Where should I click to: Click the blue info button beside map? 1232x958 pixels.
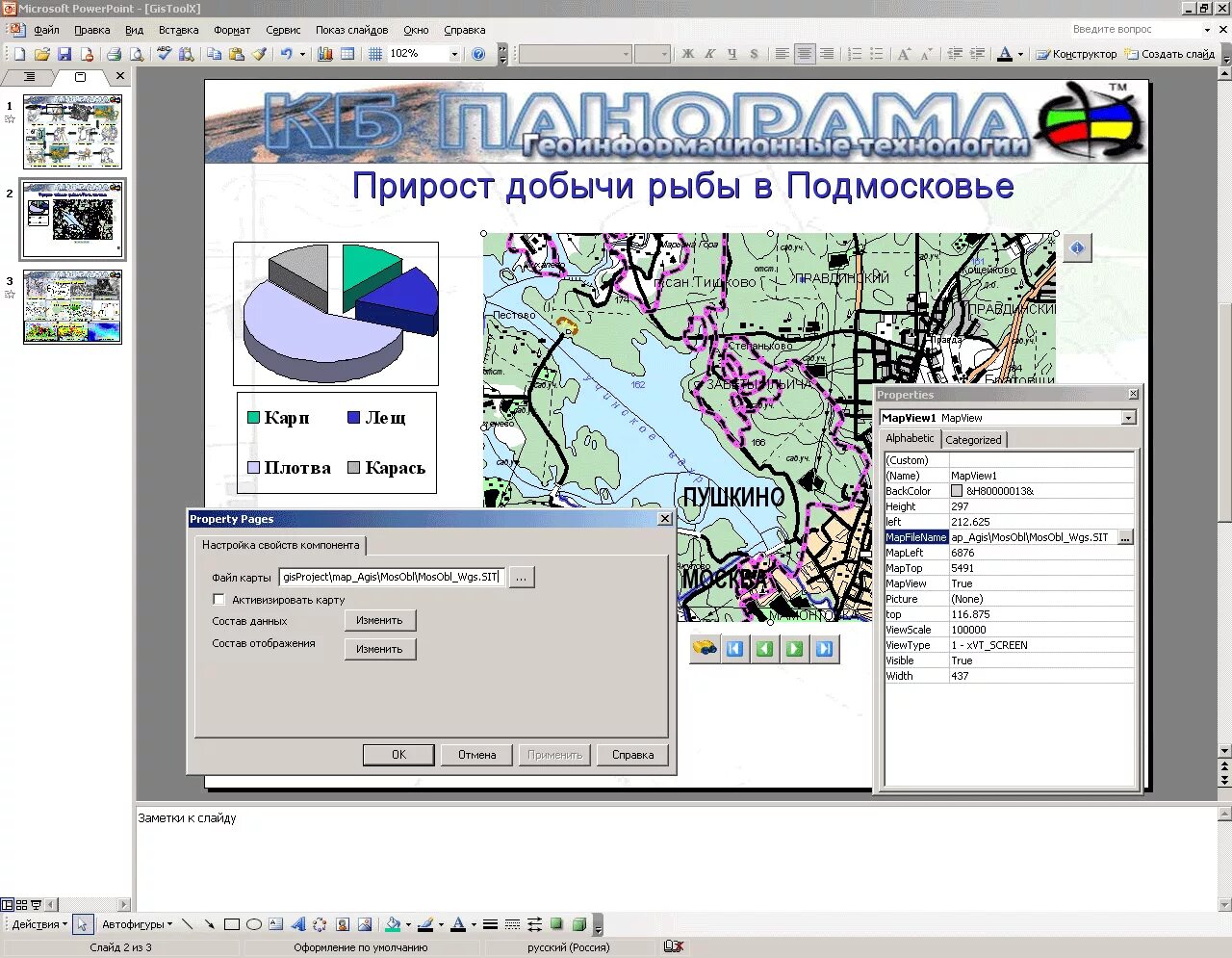click(1077, 248)
